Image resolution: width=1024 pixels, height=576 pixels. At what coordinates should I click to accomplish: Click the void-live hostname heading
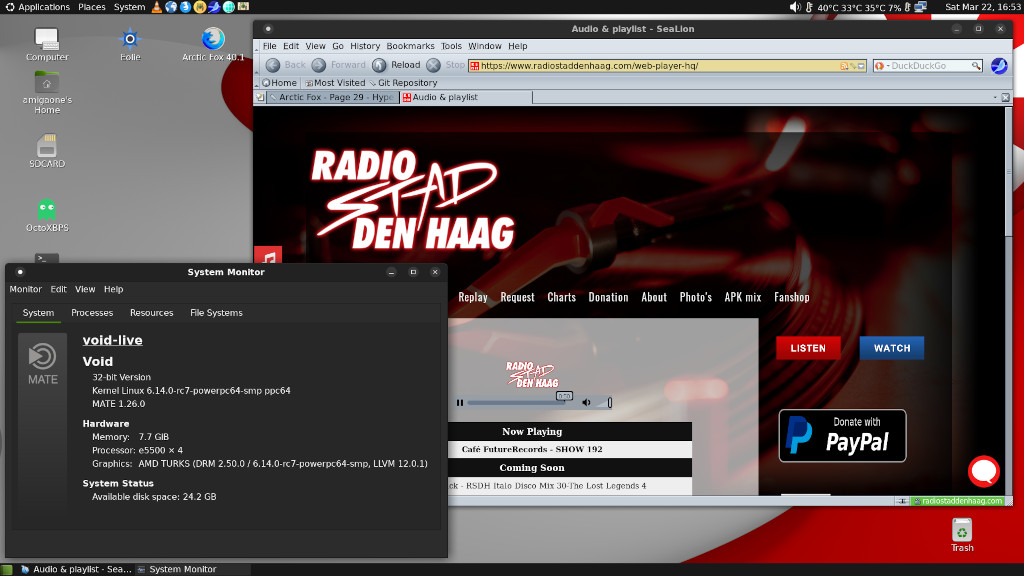[112, 340]
